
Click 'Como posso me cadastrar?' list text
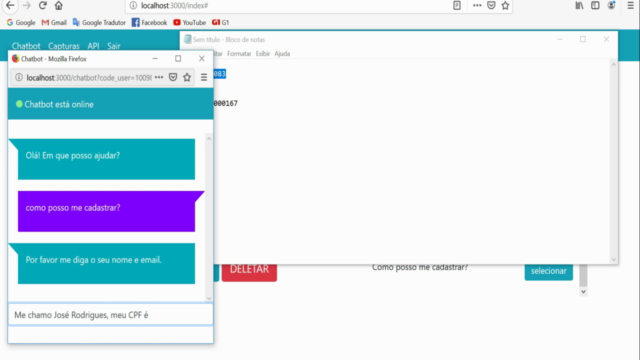click(x=420, y=267)
